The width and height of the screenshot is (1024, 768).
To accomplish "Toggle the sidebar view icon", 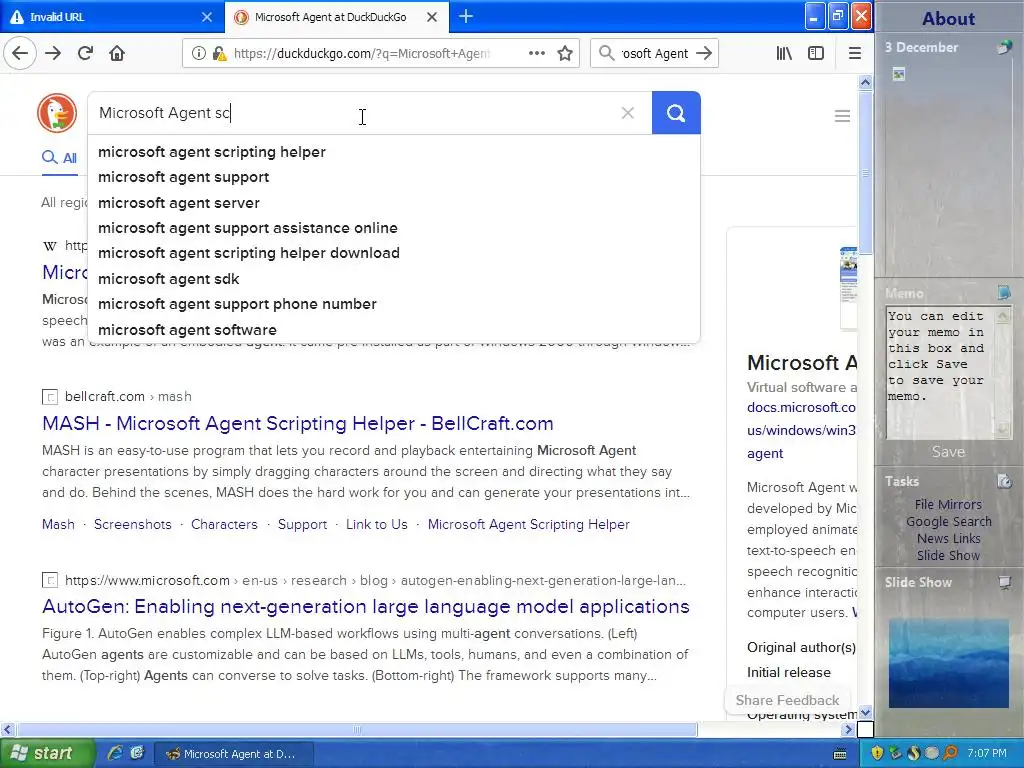I will [816, 53].
